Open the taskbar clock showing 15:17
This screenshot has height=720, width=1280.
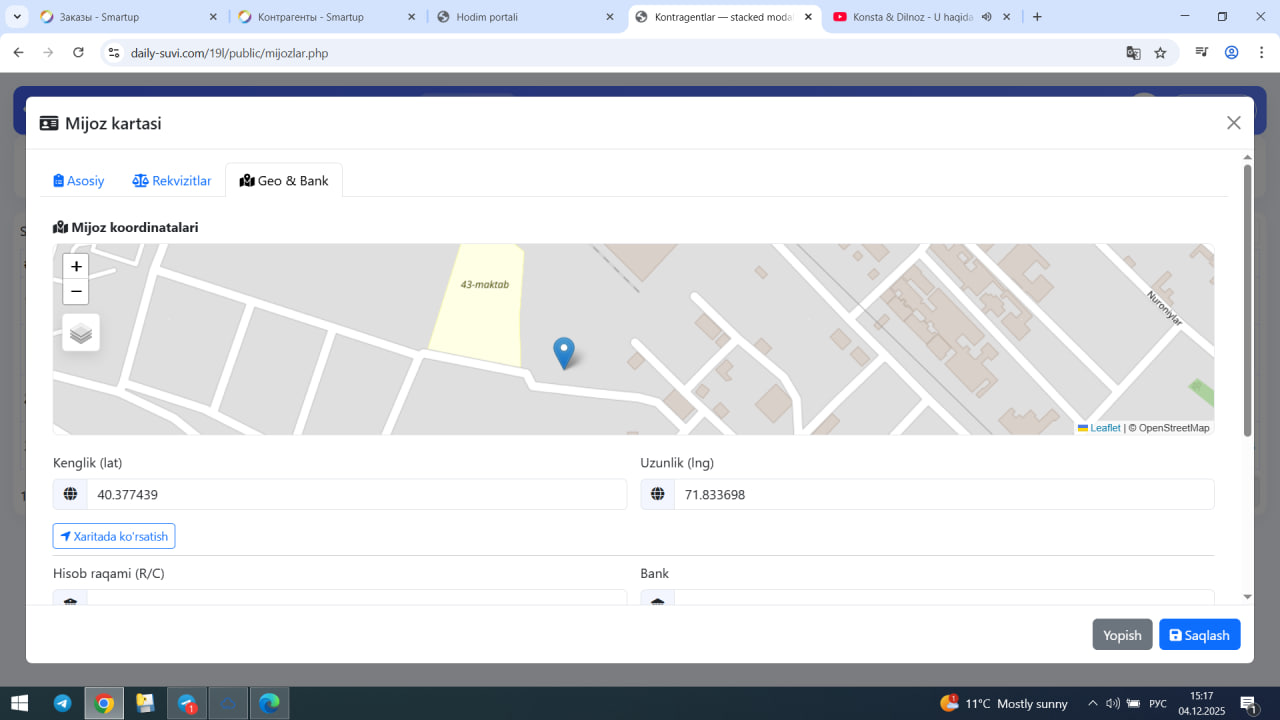click(1201, 703)
